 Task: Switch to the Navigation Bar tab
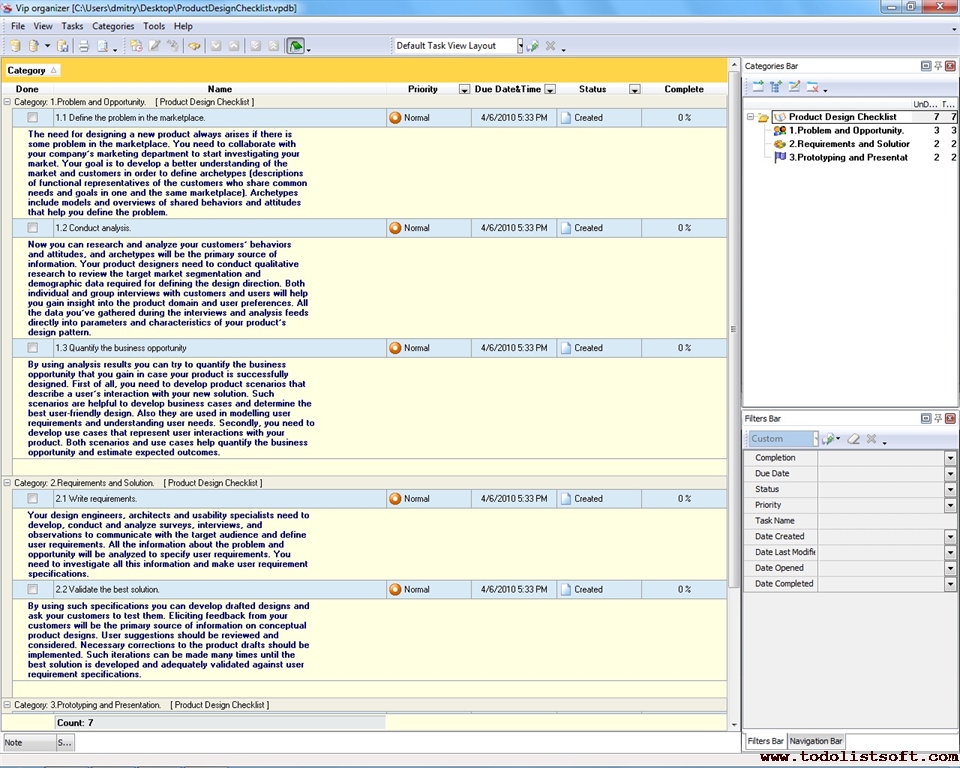816,741
